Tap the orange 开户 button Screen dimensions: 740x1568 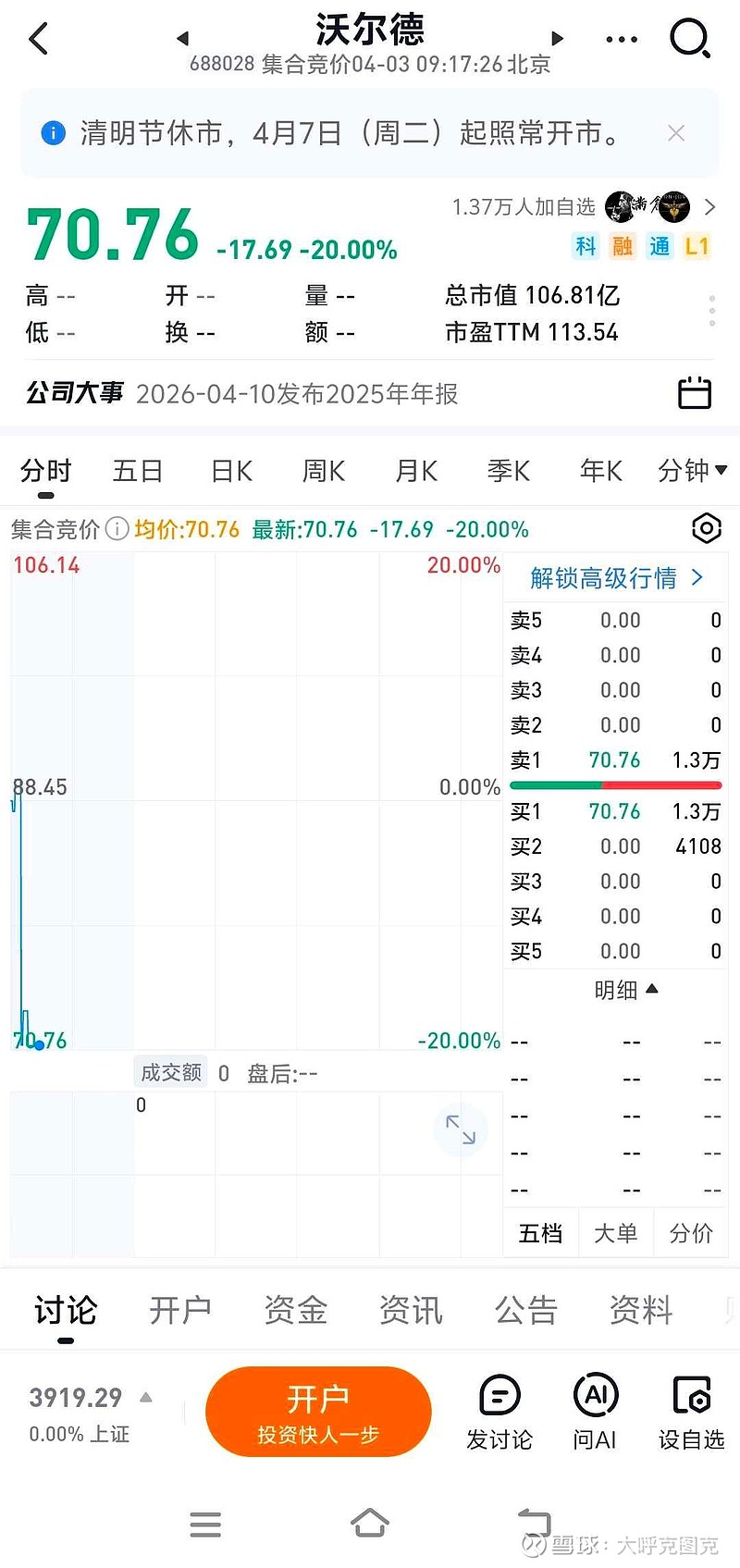318,1412
